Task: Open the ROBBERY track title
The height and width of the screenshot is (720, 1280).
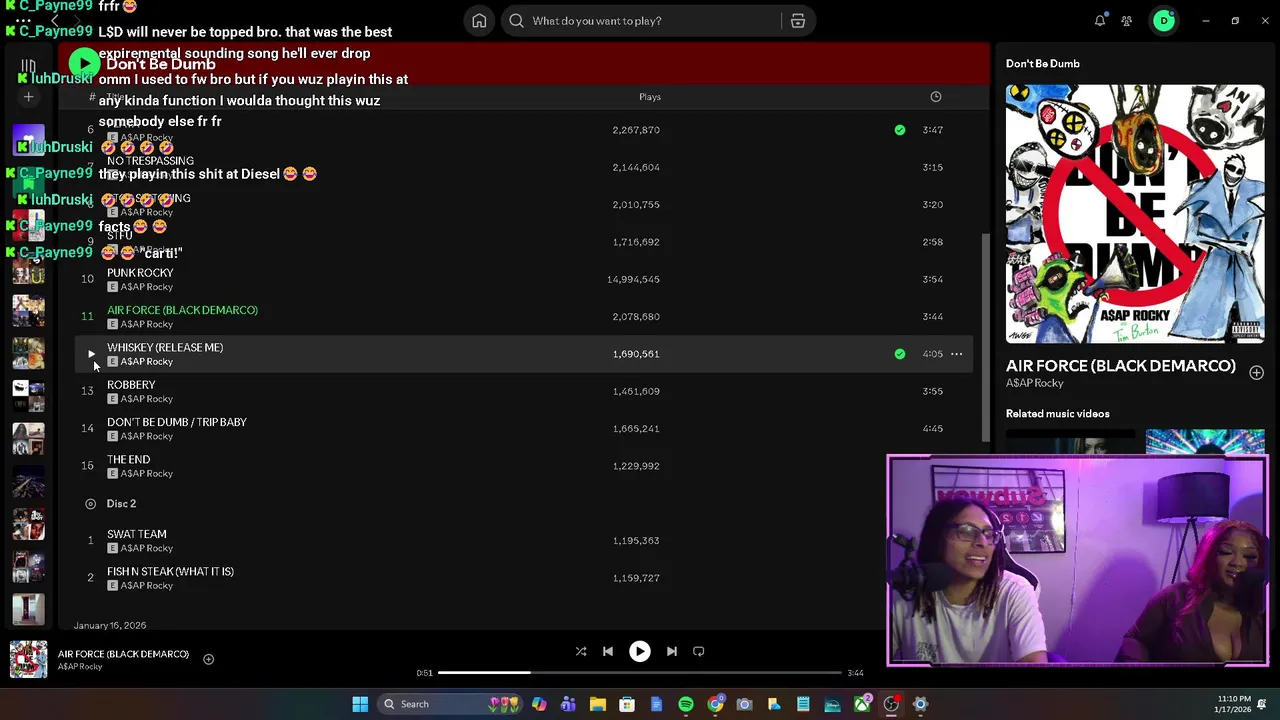Action: pos(131,385)
